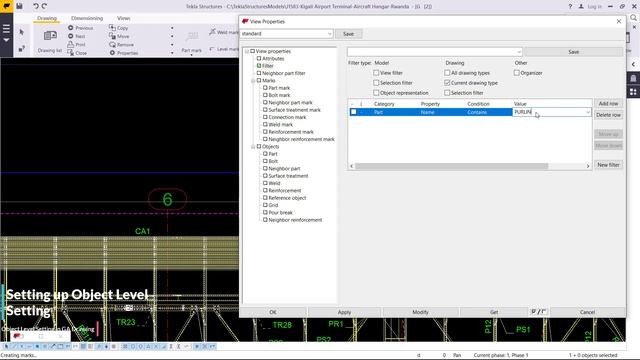640x360 pixels.
Task: Add a Level mark
Action: tap(224, 49)
